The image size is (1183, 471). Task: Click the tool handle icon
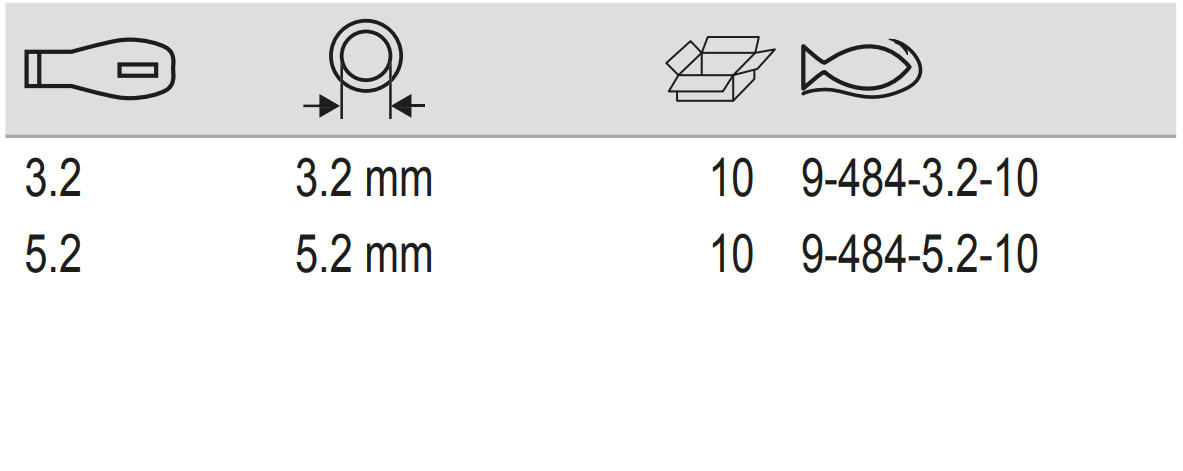click(x=98, y=70)
